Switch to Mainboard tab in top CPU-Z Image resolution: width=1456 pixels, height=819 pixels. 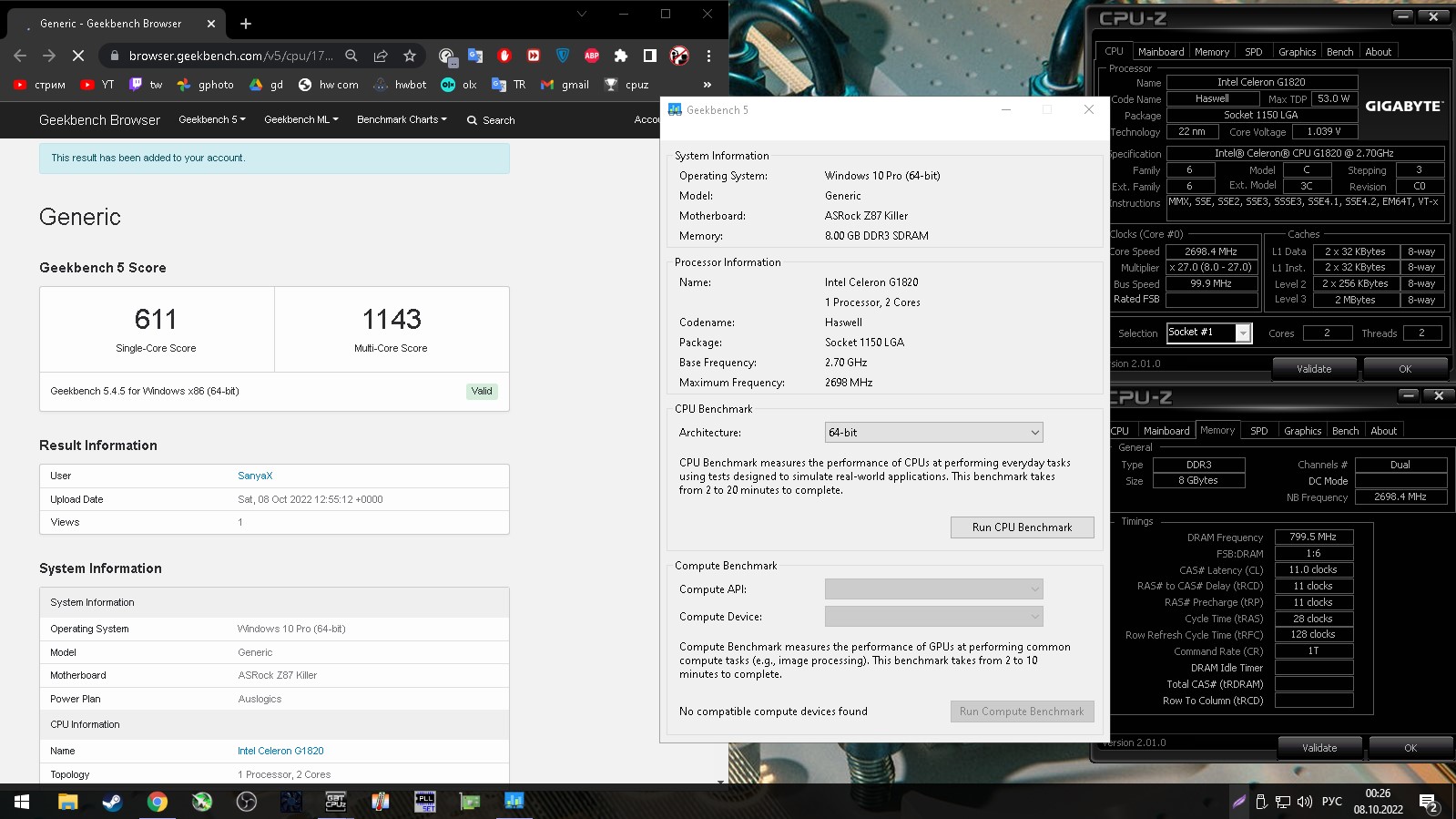[1161, 52]
